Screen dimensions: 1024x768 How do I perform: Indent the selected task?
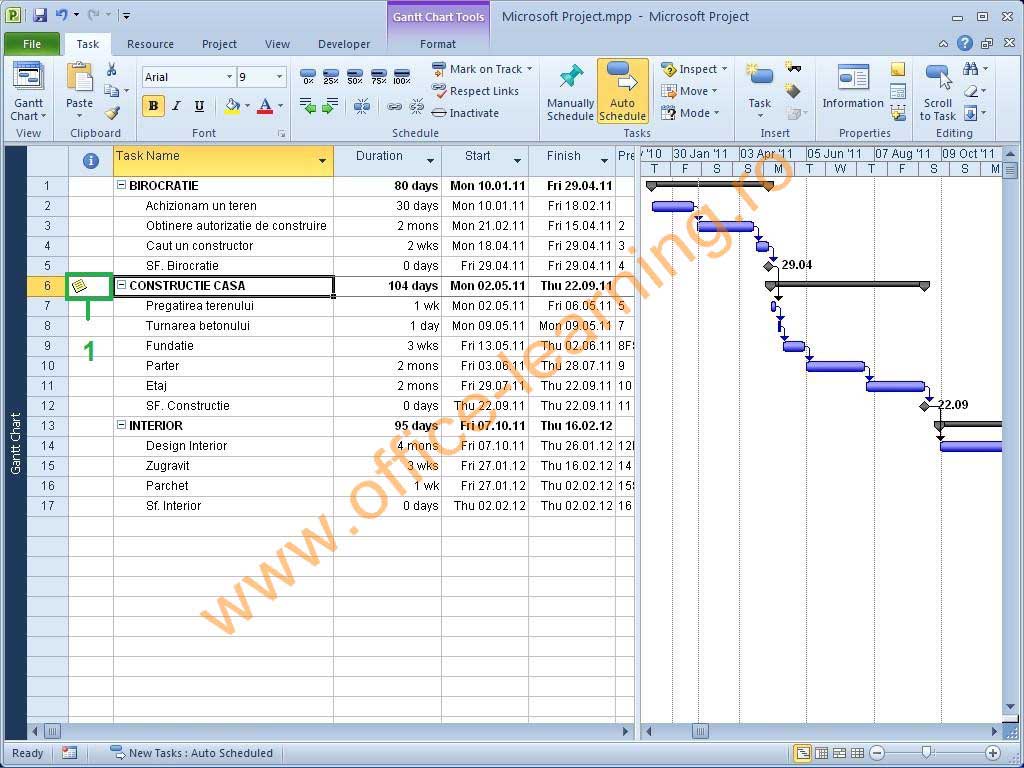[x=330, y=105]
